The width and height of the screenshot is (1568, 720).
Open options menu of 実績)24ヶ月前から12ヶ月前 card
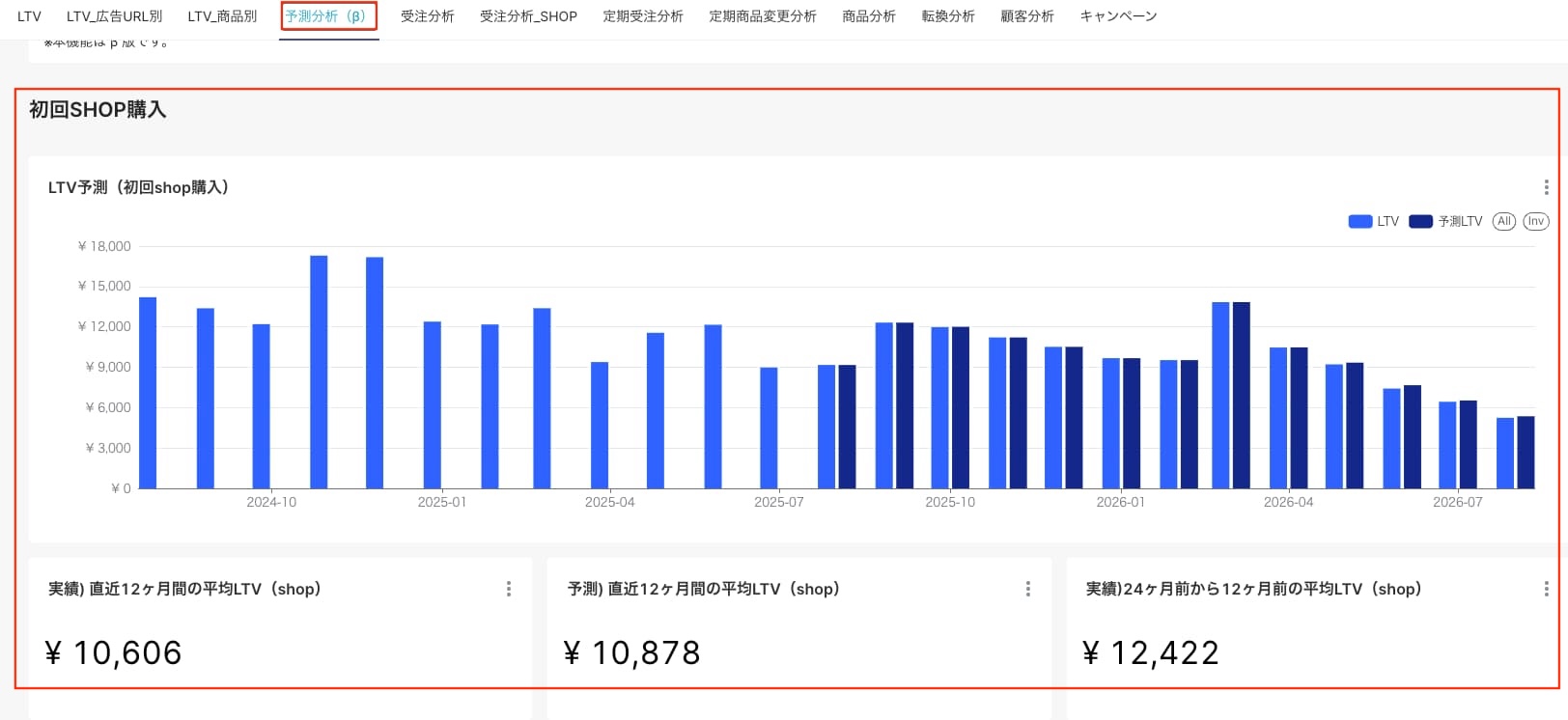[1546, 589]
